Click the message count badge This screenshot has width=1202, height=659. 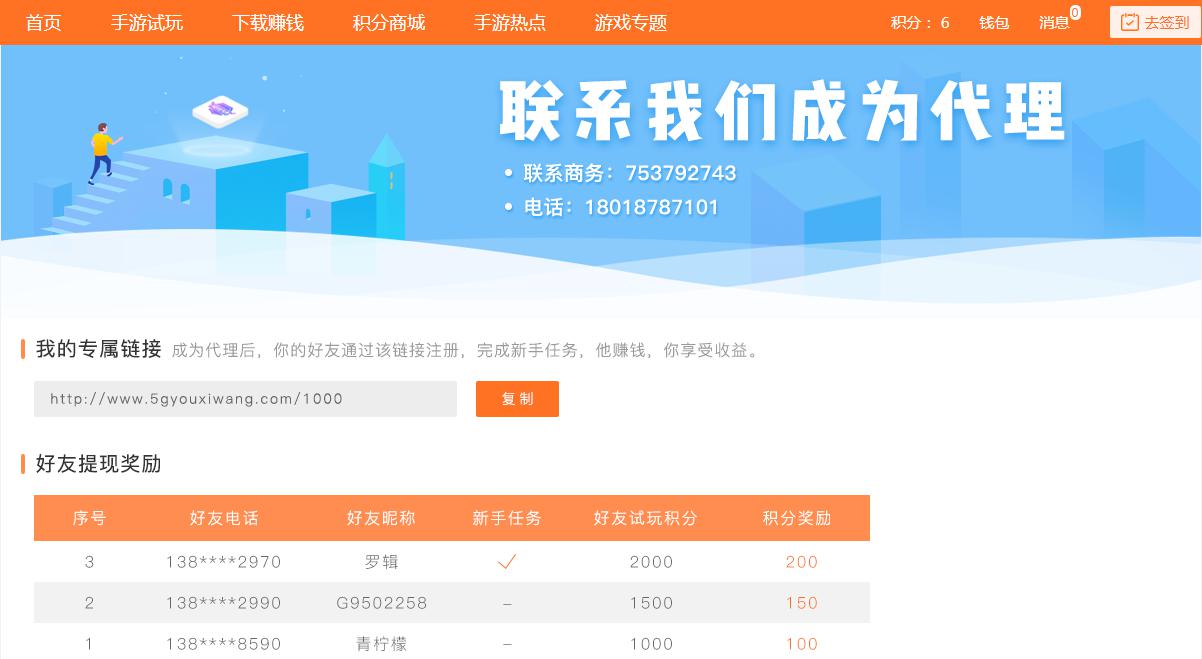[1075, 13]
